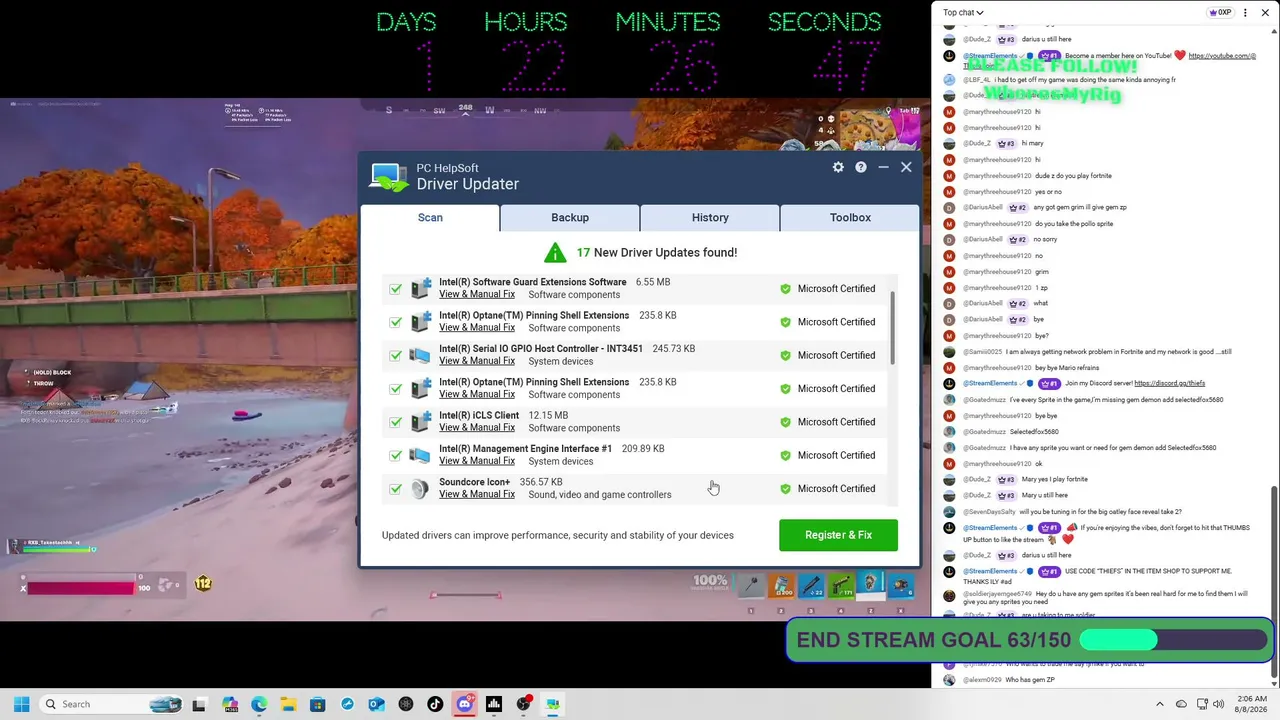Click the taskbar Search box

pos(111,704)
